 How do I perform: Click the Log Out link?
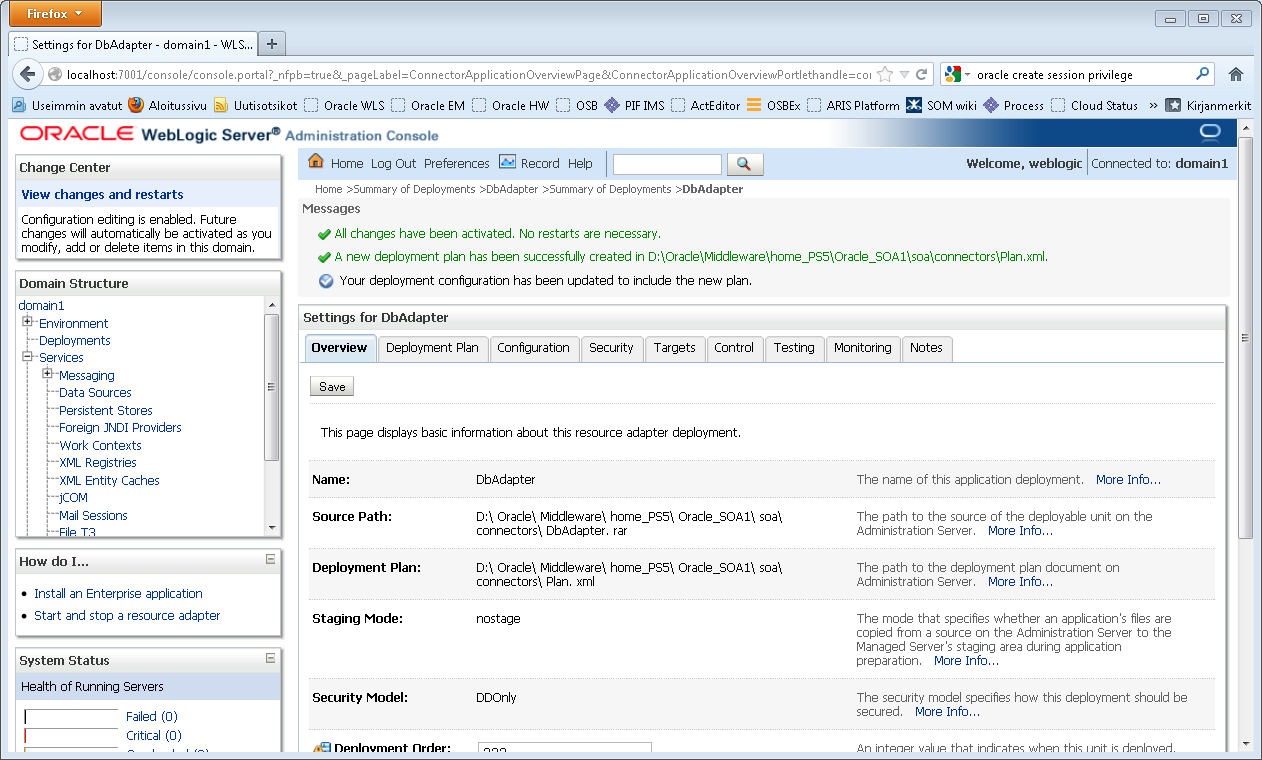coord(393,163)
